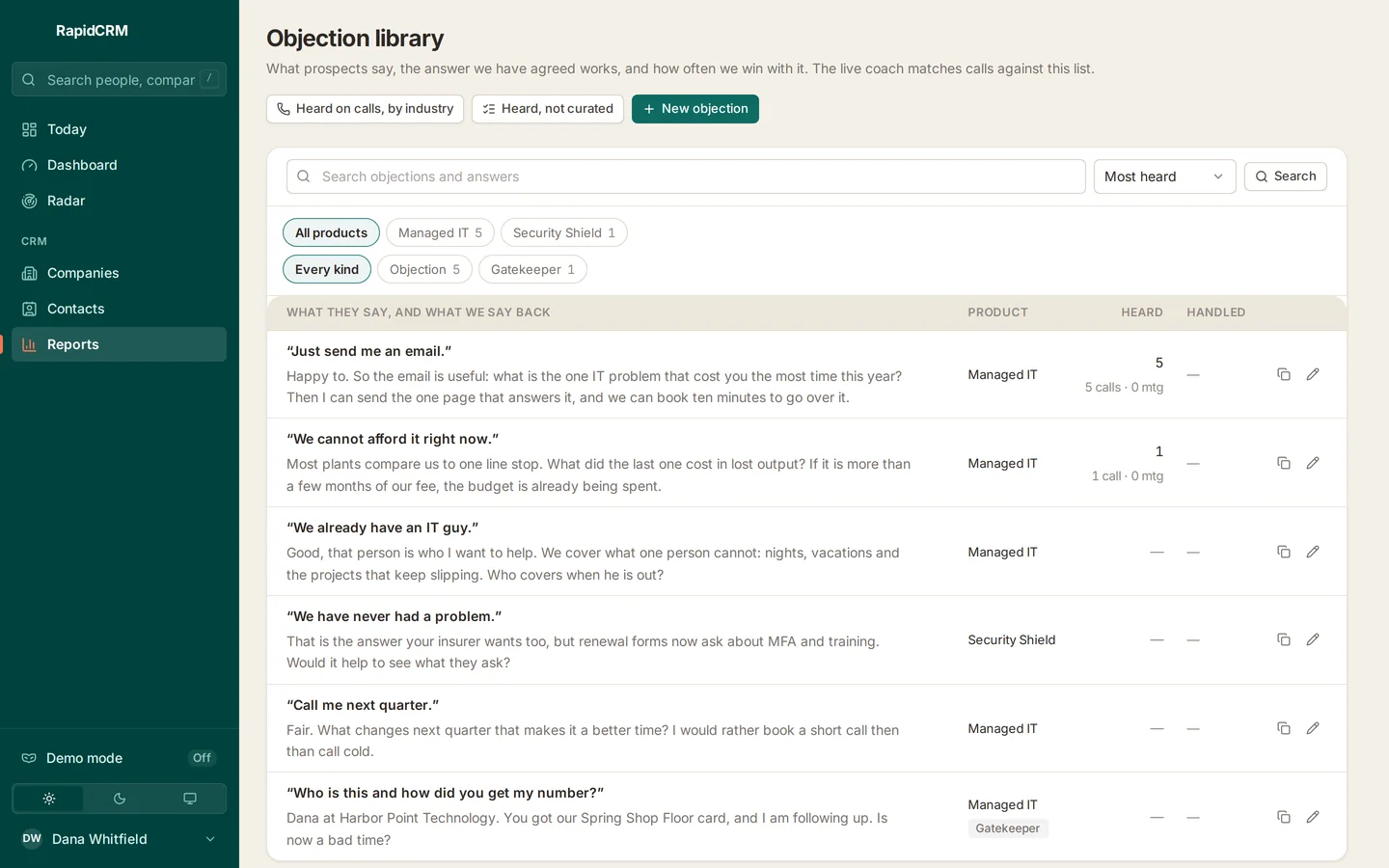Image resolution: width=1389 pixels, height=868 pixels.
Task: Go to Dashboard in the sidebar
Action: coord(120,165)
